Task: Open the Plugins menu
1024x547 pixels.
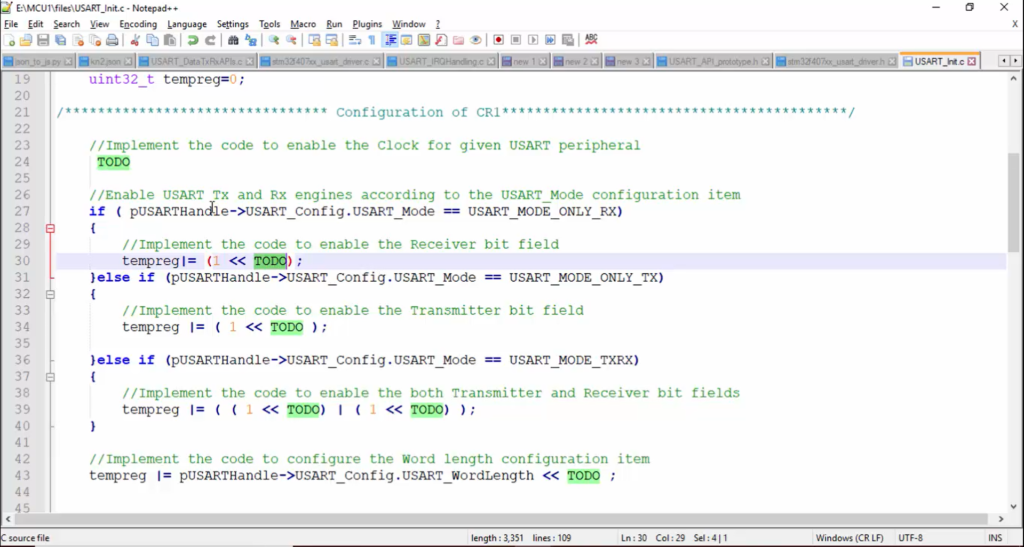Action: (x=367, y=24)
